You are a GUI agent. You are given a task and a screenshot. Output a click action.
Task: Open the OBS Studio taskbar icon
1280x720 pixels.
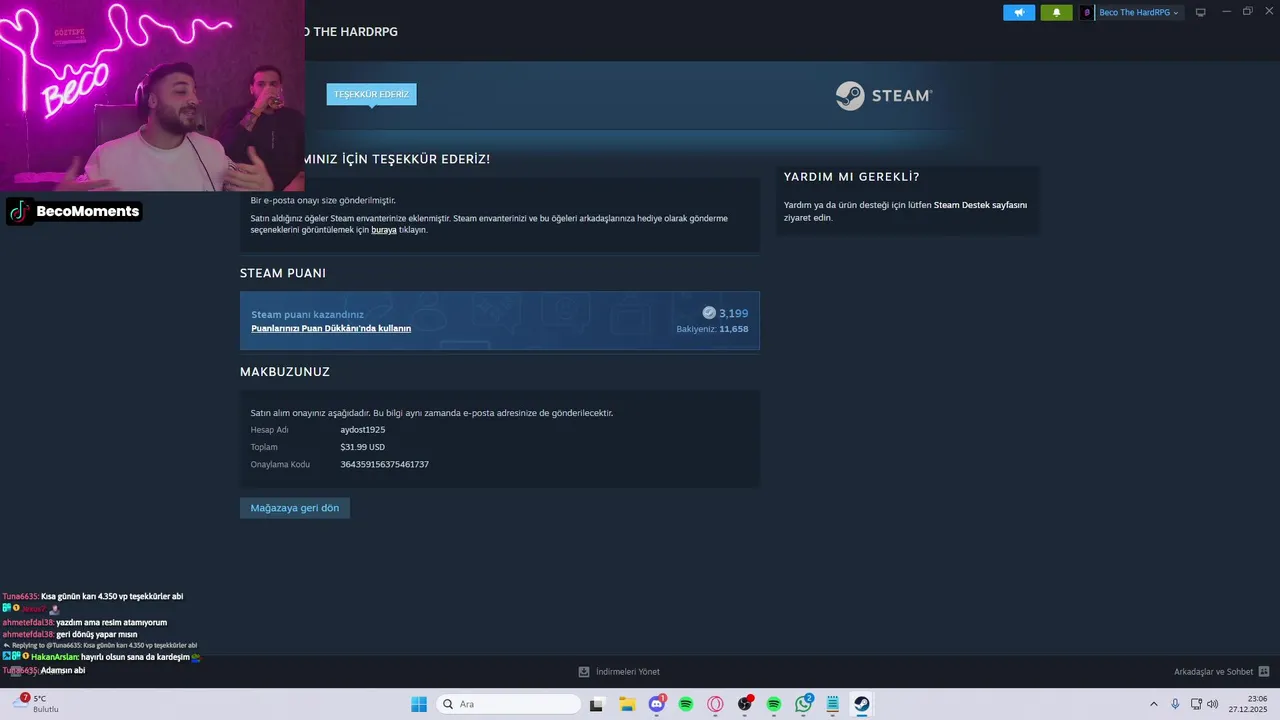tap(745, 704)
